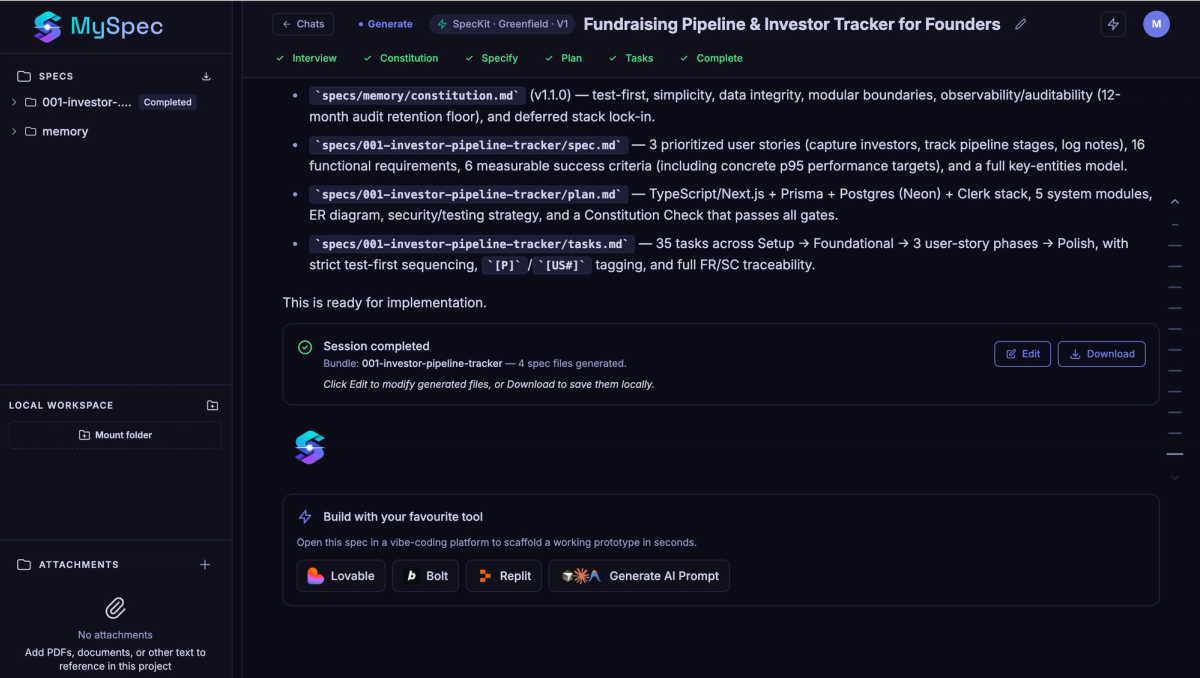Switch to the Tasks step tab
The height and width of the screenshot is (678, 1200).
(631, 58)
